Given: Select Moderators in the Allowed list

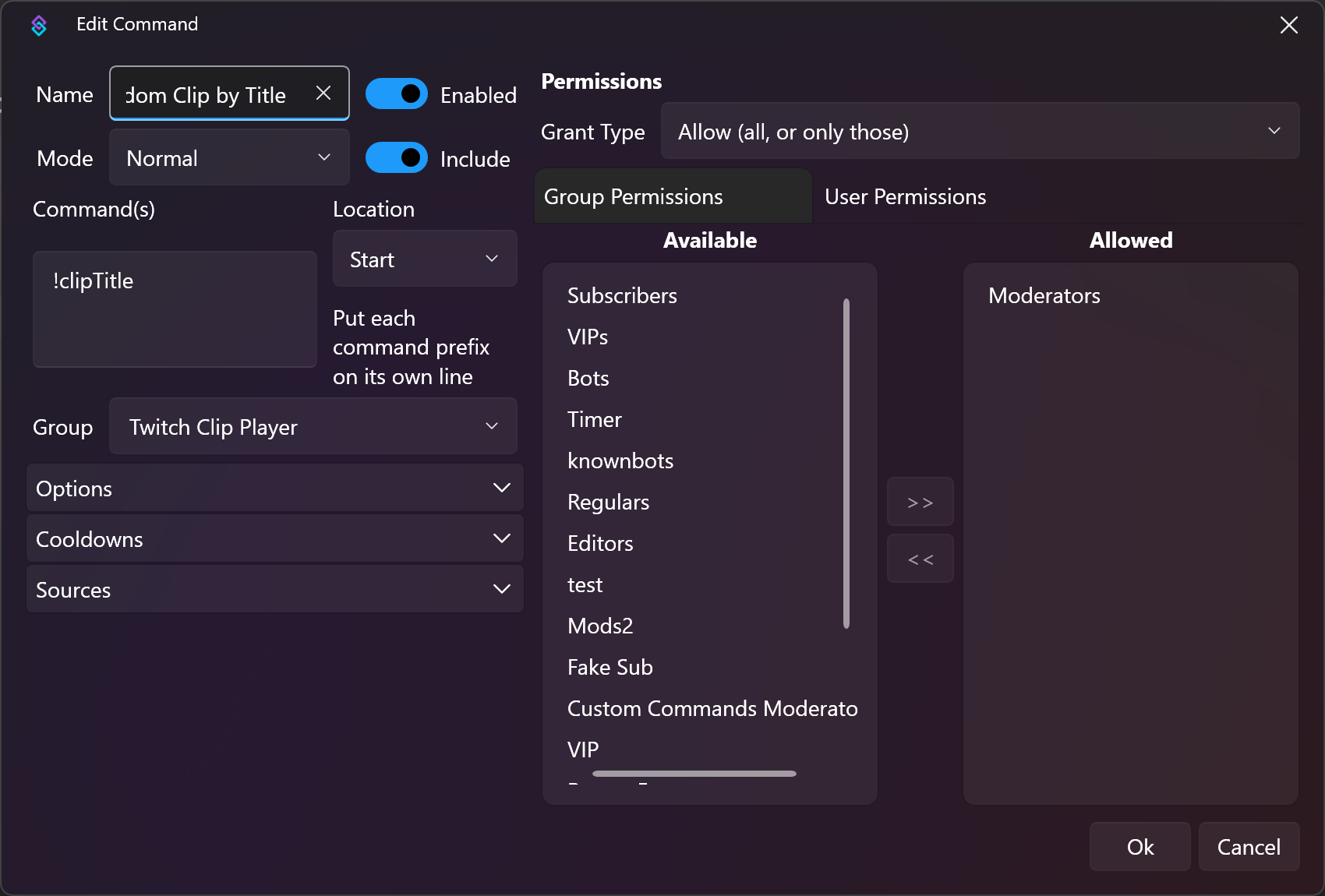Looking at the screenshot, I should click(x=1044, y=295).
